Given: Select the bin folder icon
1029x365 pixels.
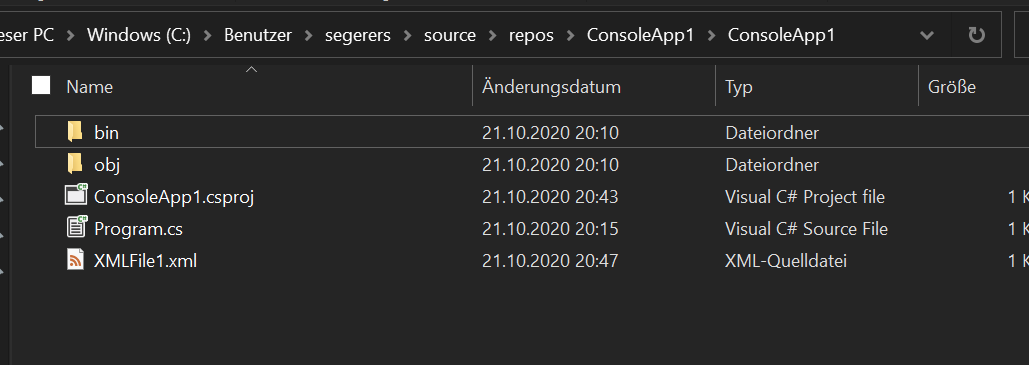Looking at the screenshot, I should click(x=75, y=132).
